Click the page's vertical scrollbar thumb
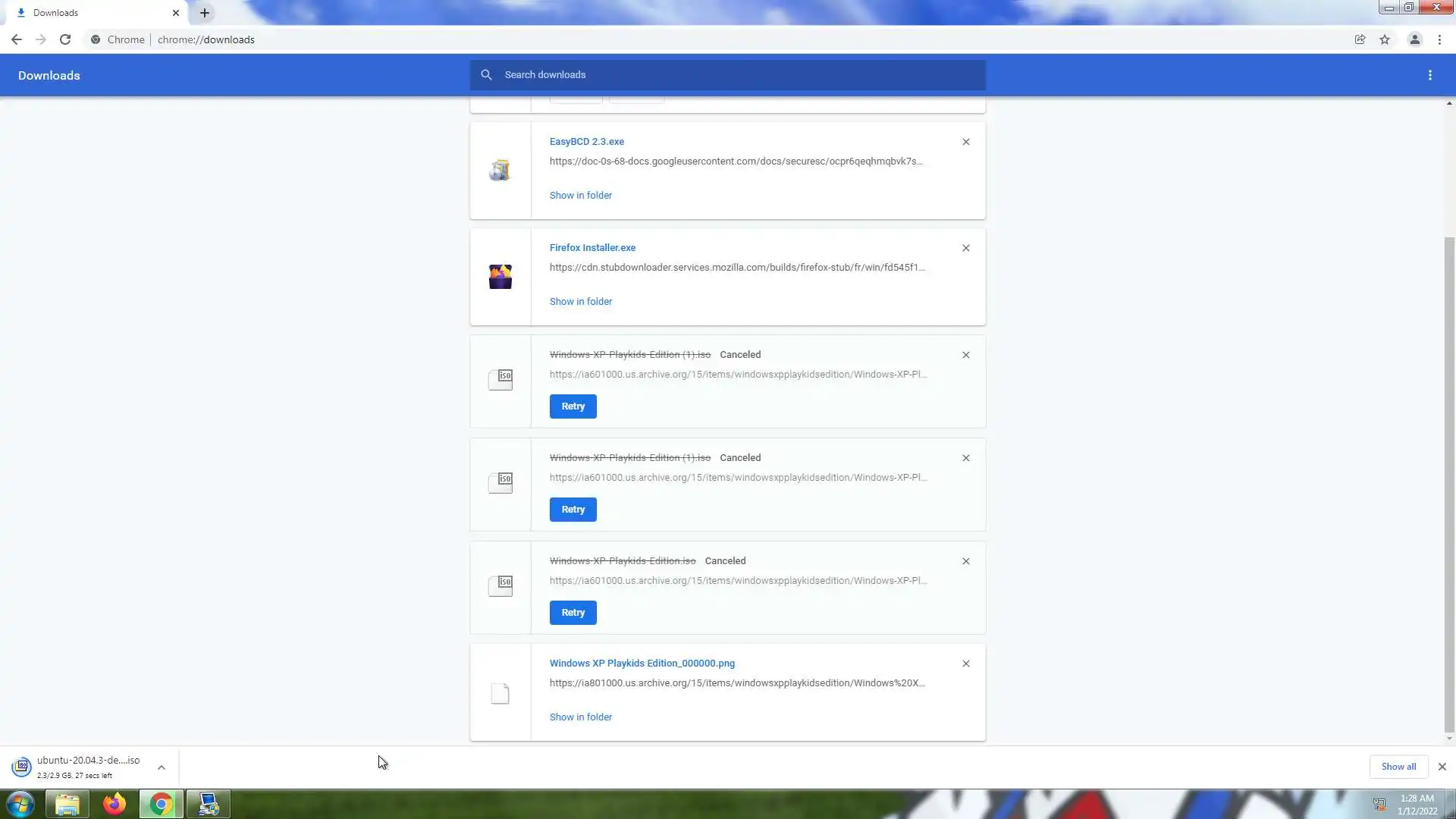 [x=1449, y=485]
